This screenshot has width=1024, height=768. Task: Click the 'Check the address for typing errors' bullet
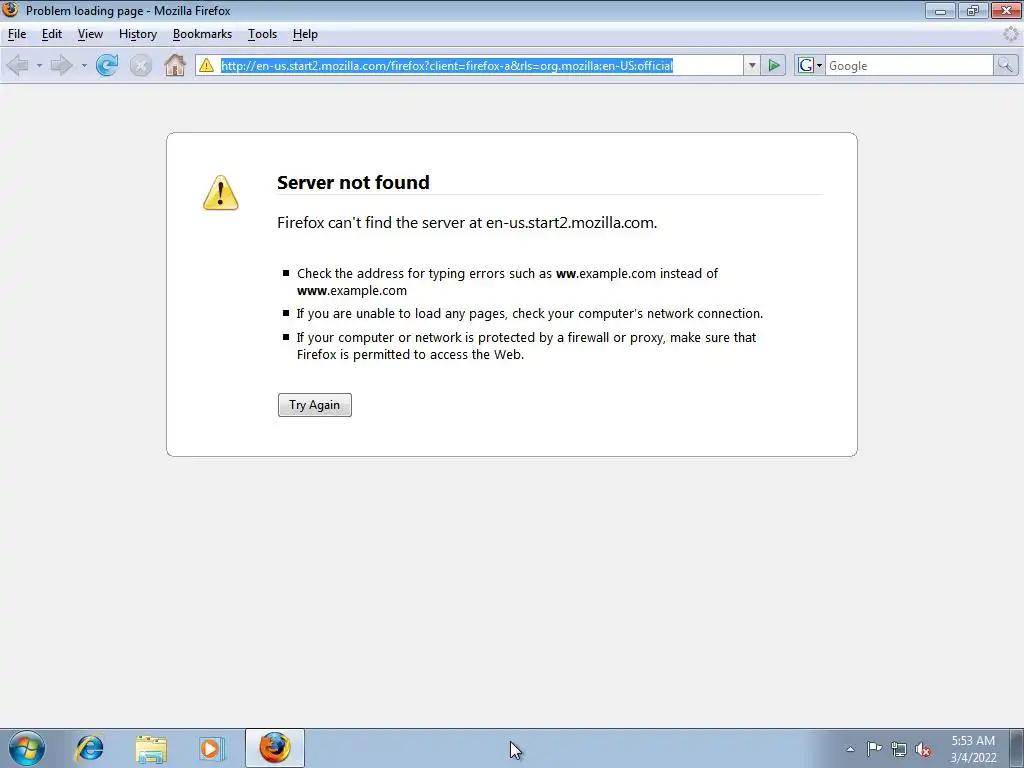(x=507, y=281)
